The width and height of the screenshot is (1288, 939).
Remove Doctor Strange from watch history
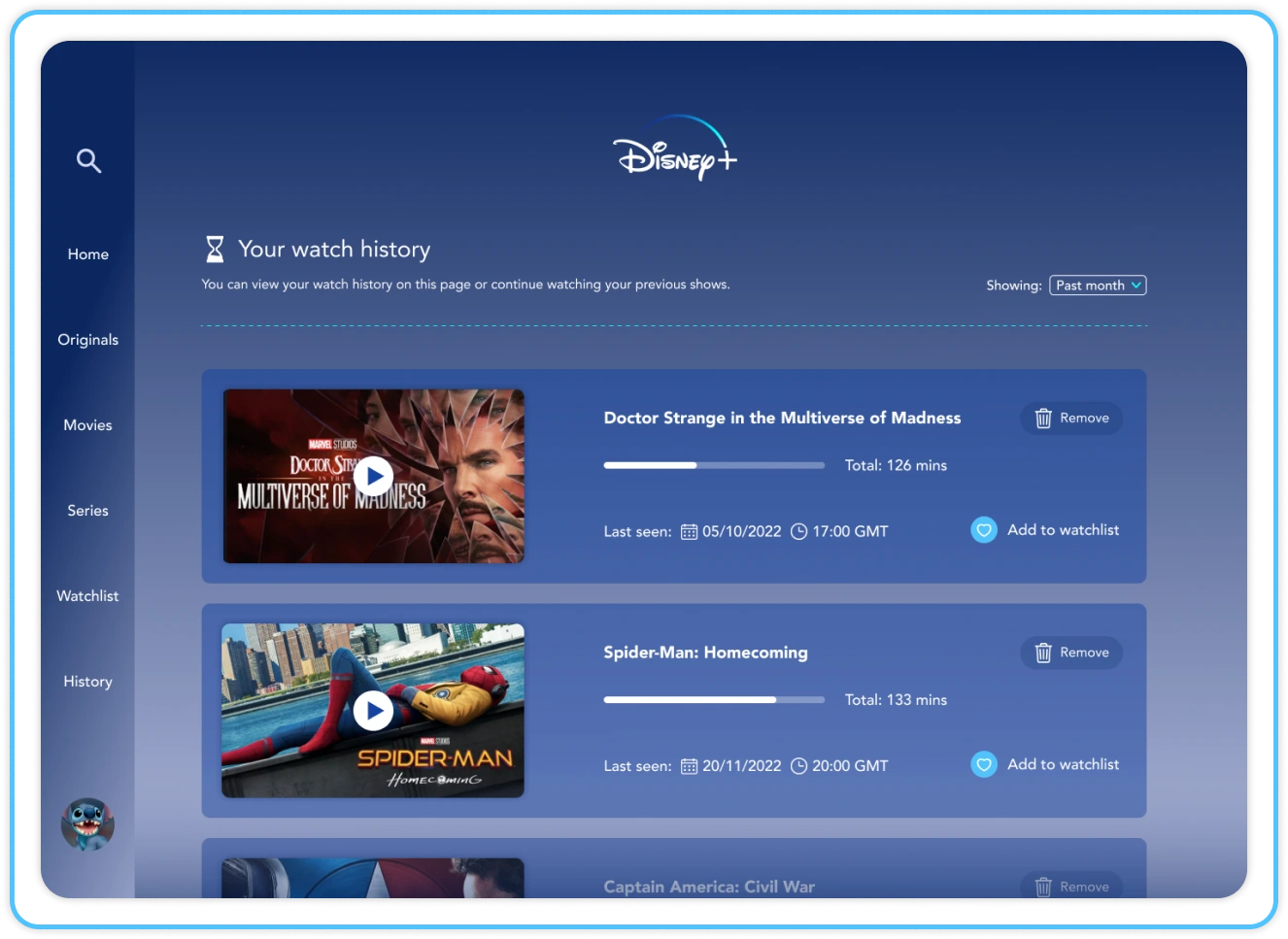[x=1071, y=419]
